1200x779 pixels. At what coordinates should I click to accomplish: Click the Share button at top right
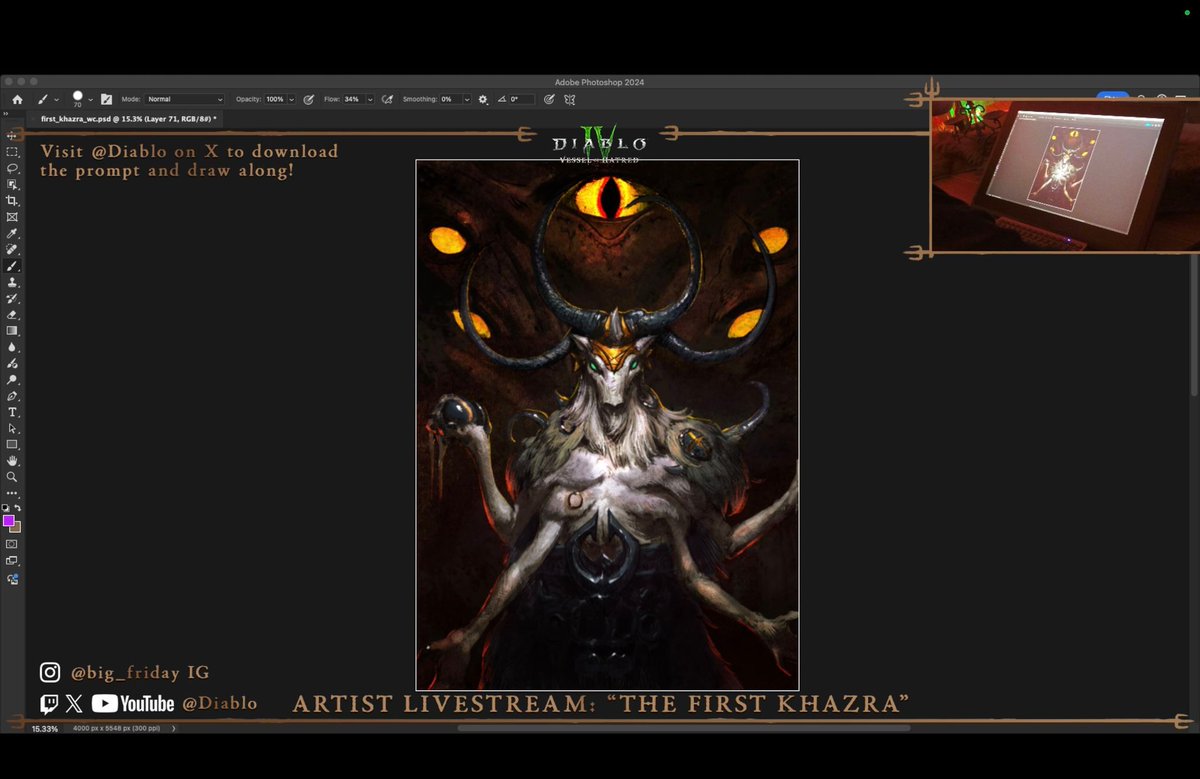(x=1112, y=96)
